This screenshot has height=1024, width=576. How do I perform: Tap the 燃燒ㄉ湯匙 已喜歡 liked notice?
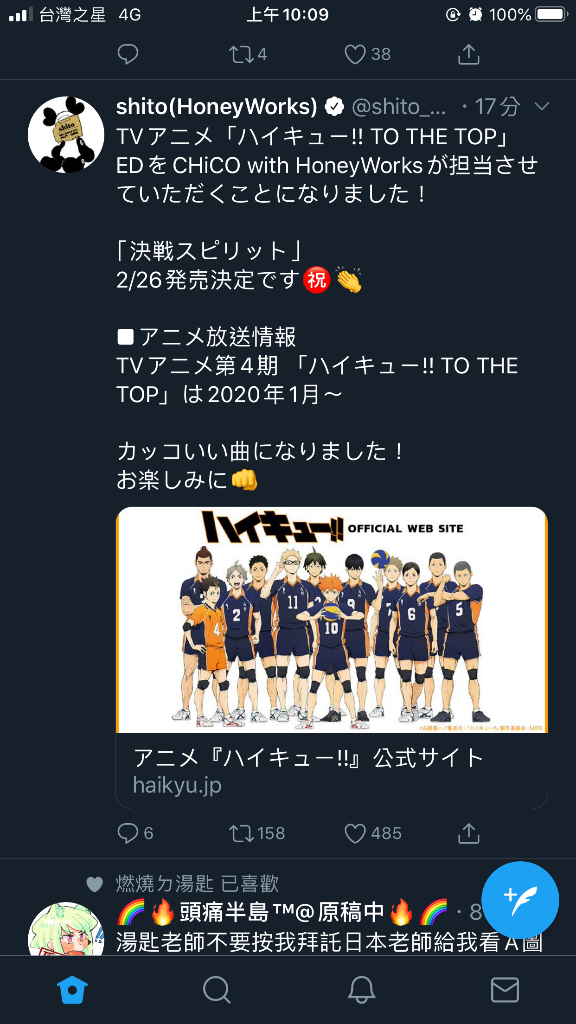pos(197,884)
